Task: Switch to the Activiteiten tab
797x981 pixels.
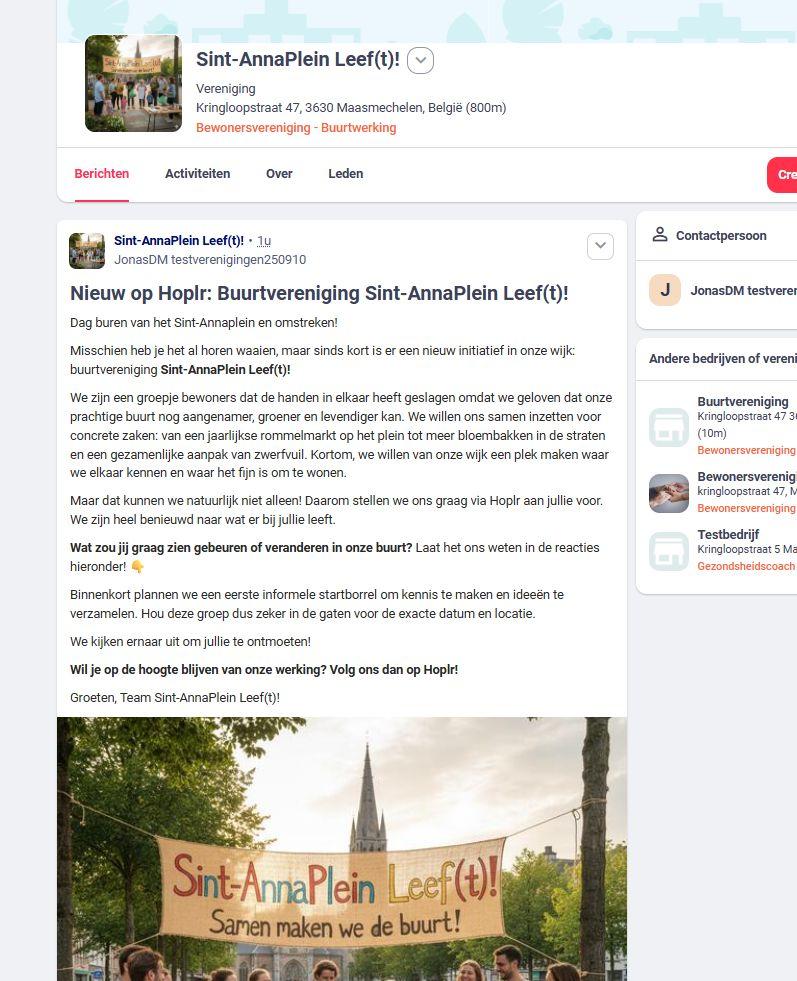Action: pos(198,174)
